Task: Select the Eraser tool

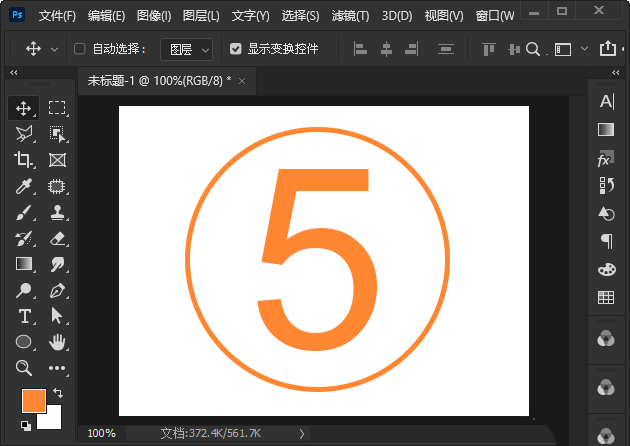Action: pos(57,238)
